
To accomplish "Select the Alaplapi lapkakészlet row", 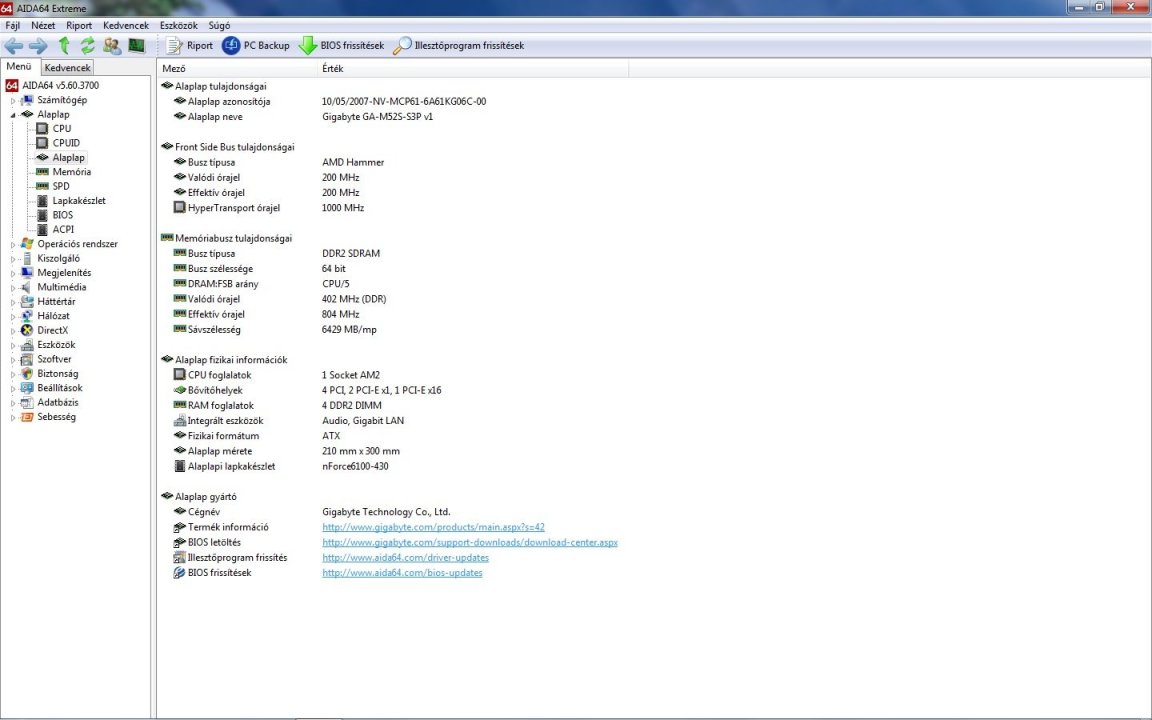I will coord(281,467).
